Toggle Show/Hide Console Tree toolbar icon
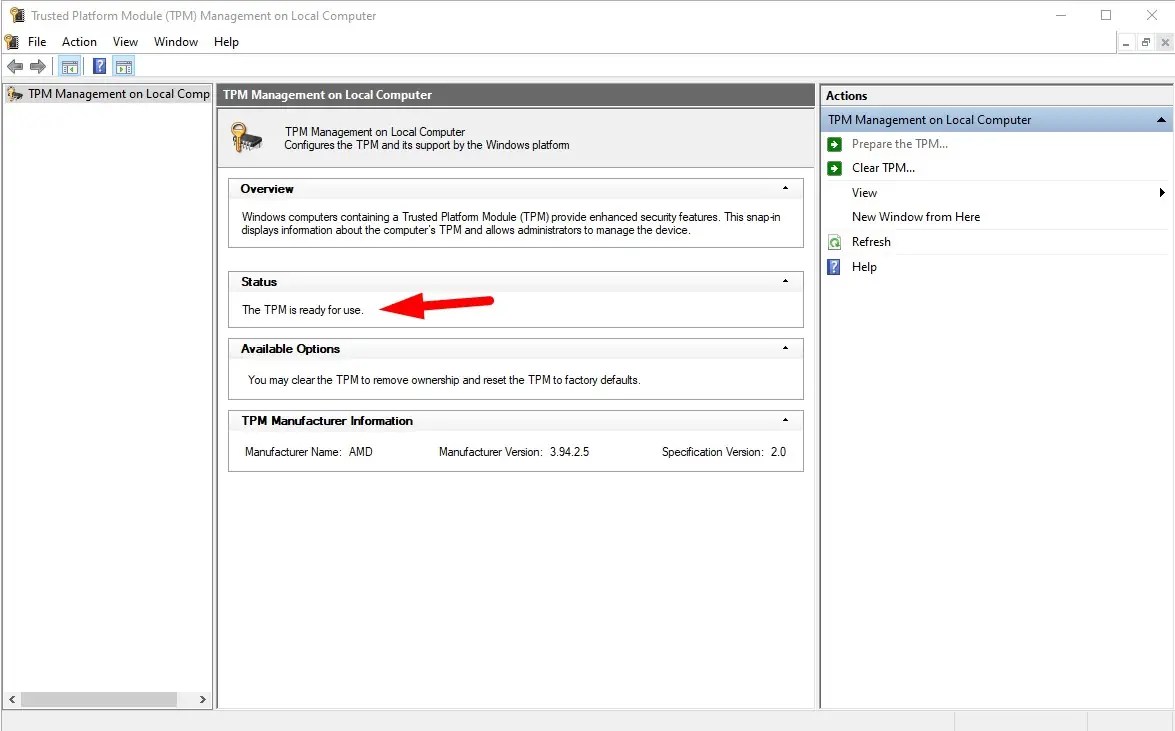The width and height of the screenshot is (1175, 731). click(70, 67)
